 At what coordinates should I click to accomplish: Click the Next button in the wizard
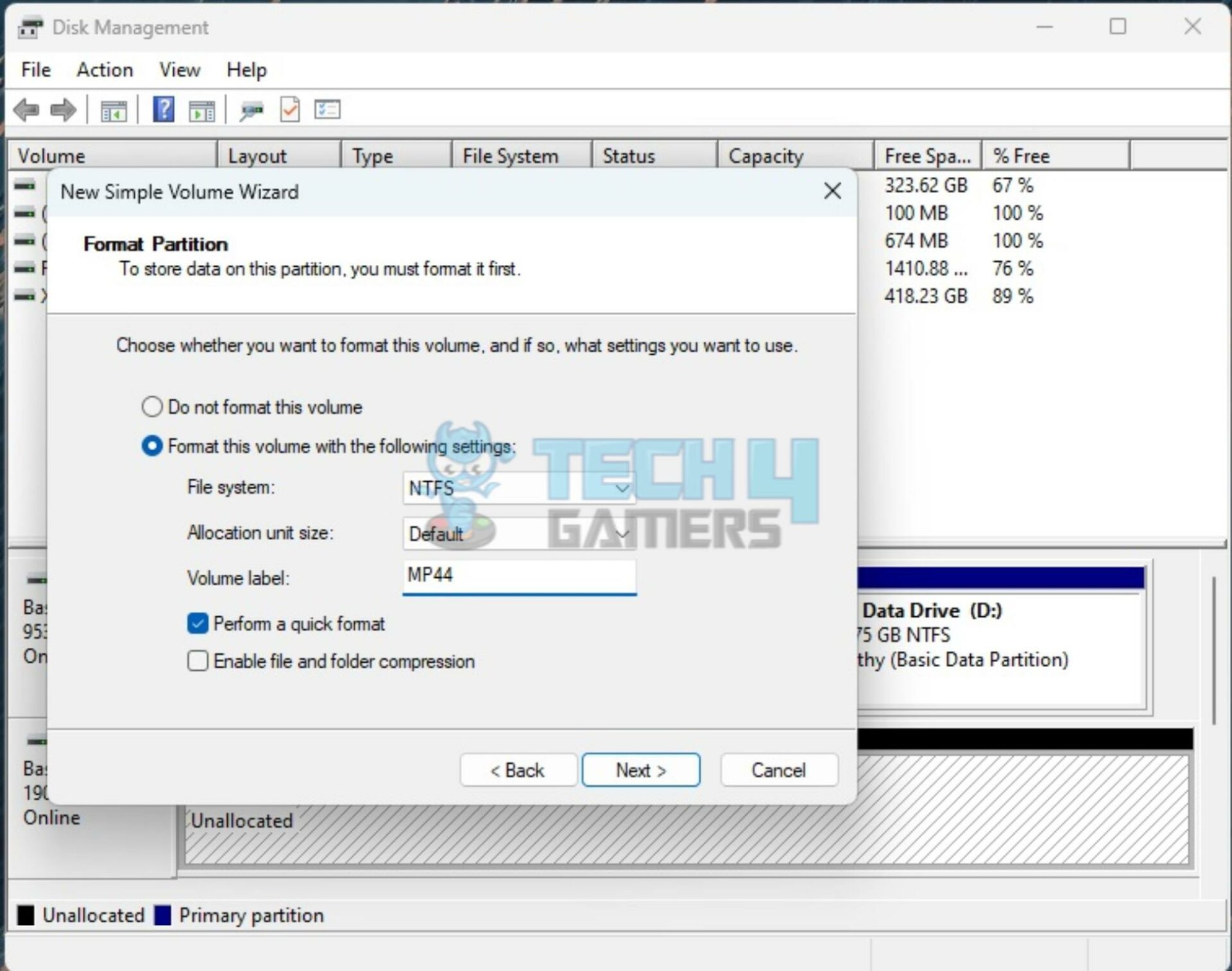(640, 770)
